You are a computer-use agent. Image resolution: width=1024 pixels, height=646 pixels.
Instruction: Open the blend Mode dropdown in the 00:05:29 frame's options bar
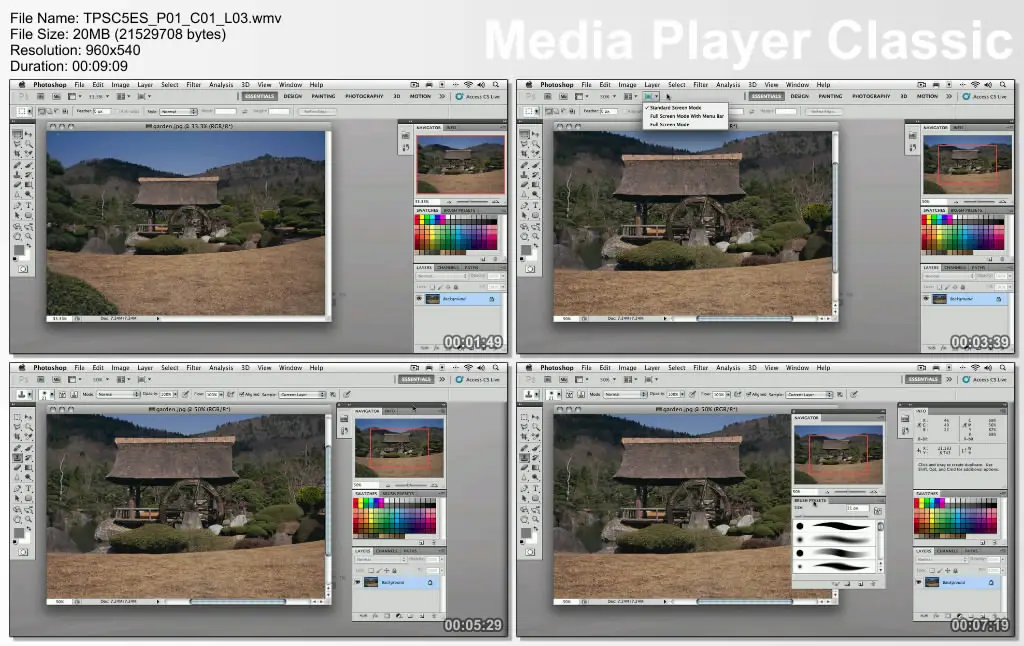click(119, 395)
